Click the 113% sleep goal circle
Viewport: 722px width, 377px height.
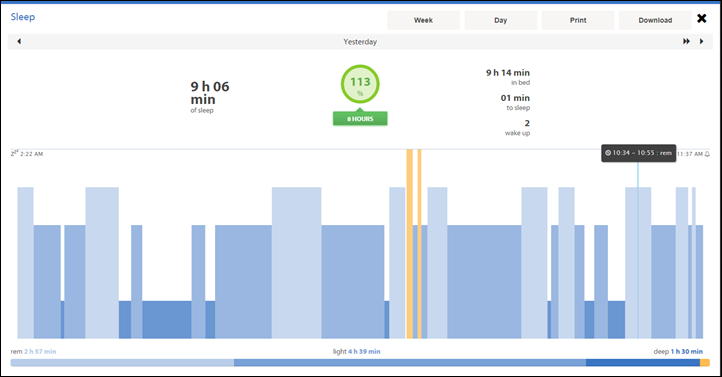pyautogui.click(x=360, y=84)
